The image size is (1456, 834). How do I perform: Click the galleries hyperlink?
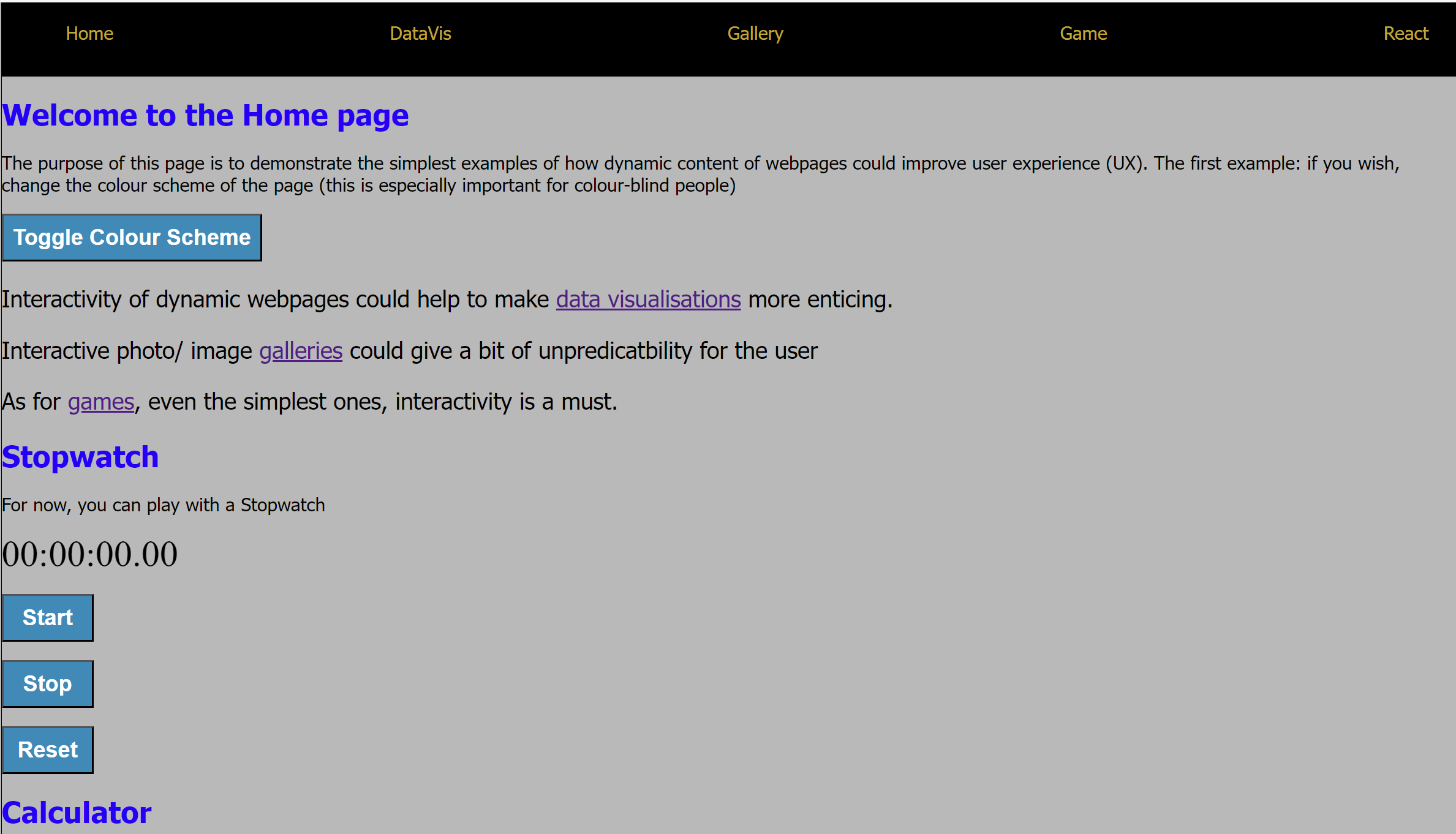pos(300,351)
